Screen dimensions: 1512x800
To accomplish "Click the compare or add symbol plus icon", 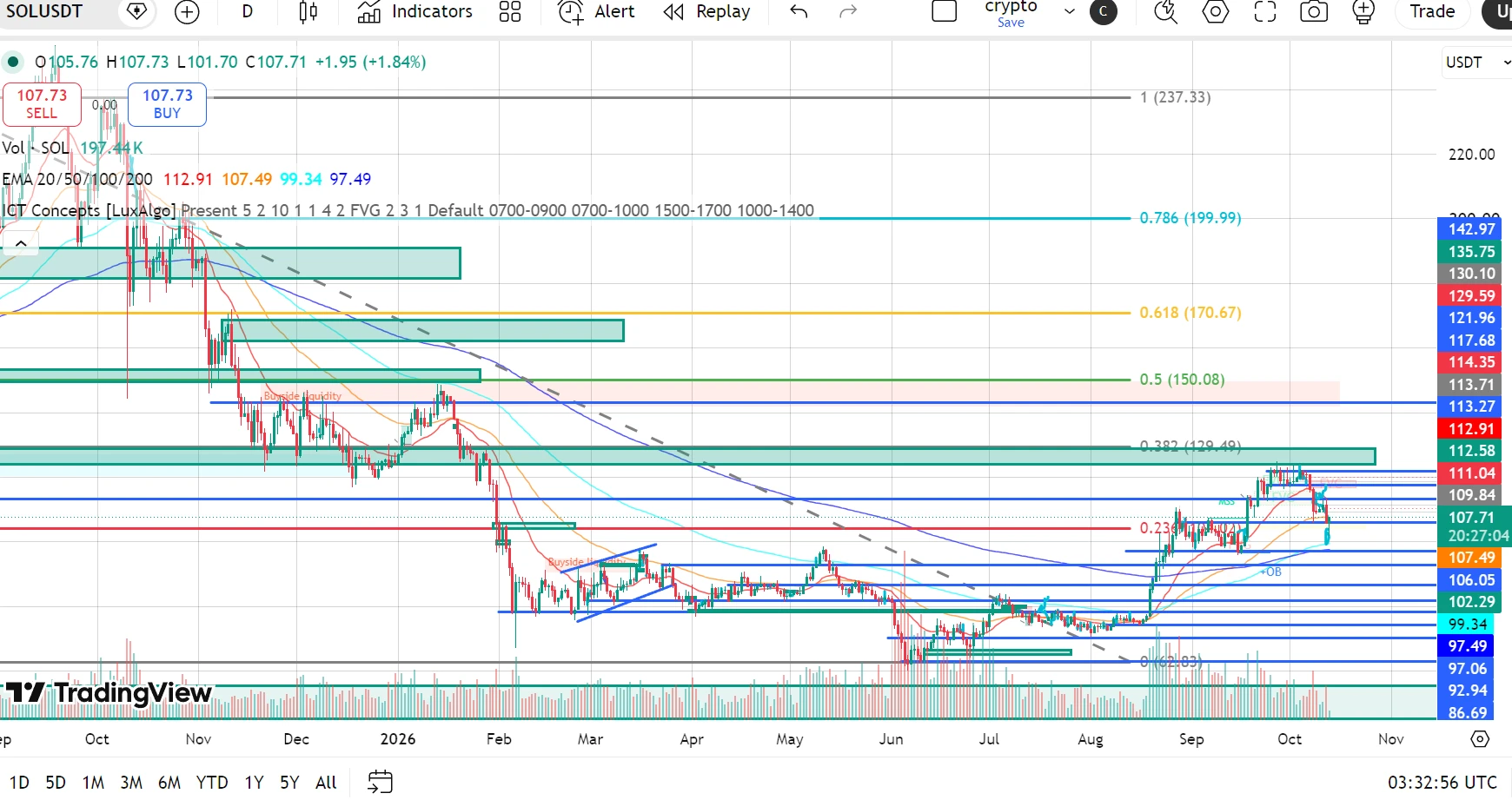I will click(187, 11).
